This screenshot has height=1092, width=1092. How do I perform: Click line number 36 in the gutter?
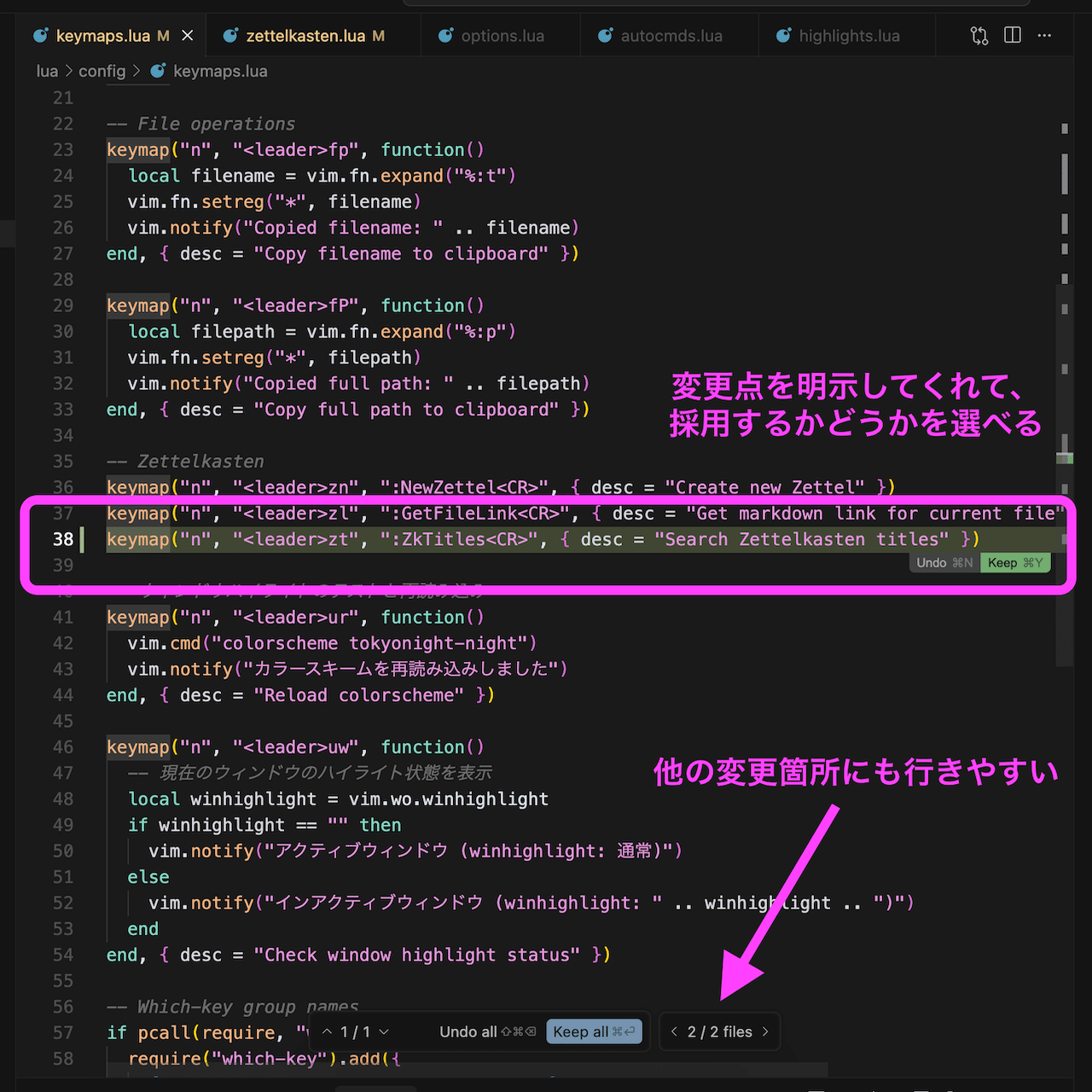(63, 487)
